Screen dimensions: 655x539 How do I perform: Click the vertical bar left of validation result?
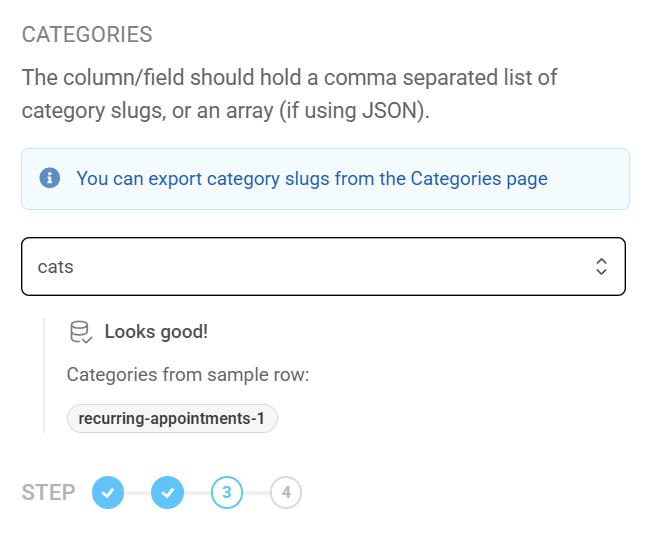point(44,375)
